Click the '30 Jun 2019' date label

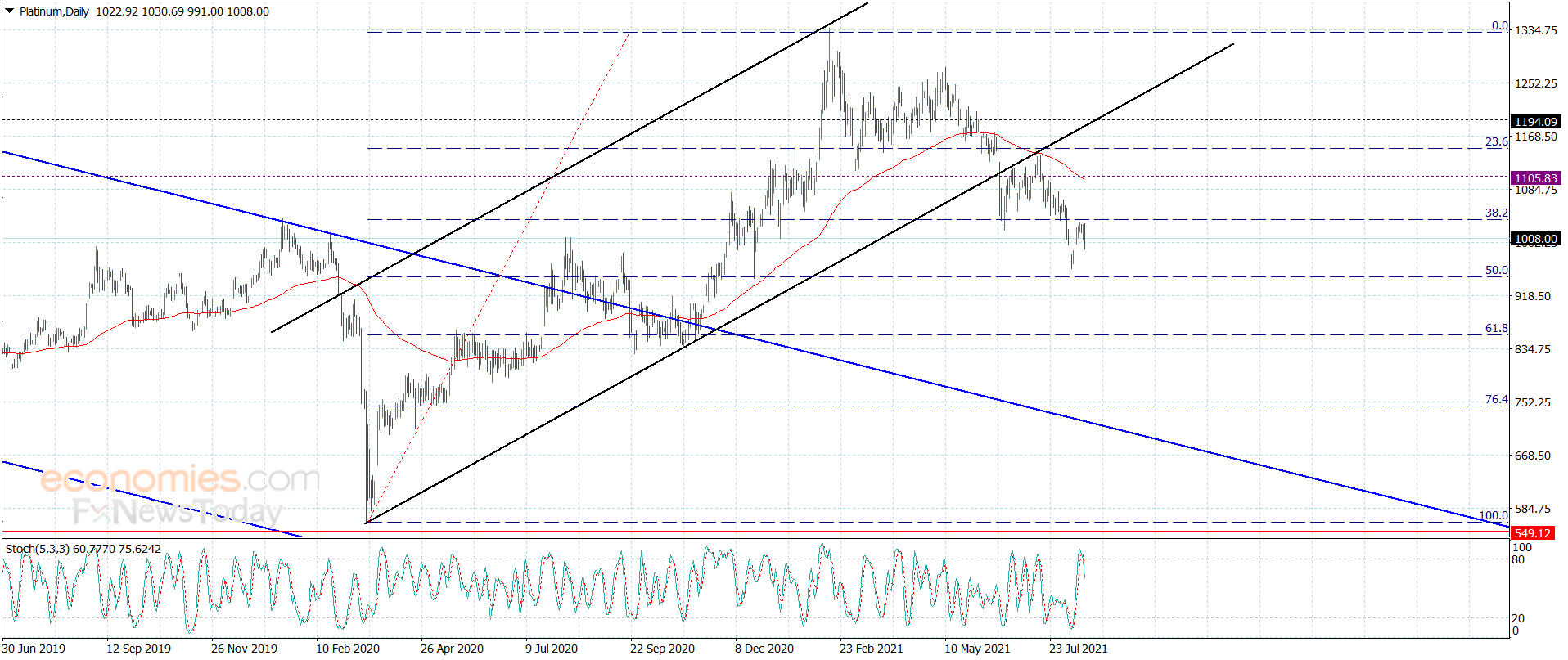(x=34, y=649)
